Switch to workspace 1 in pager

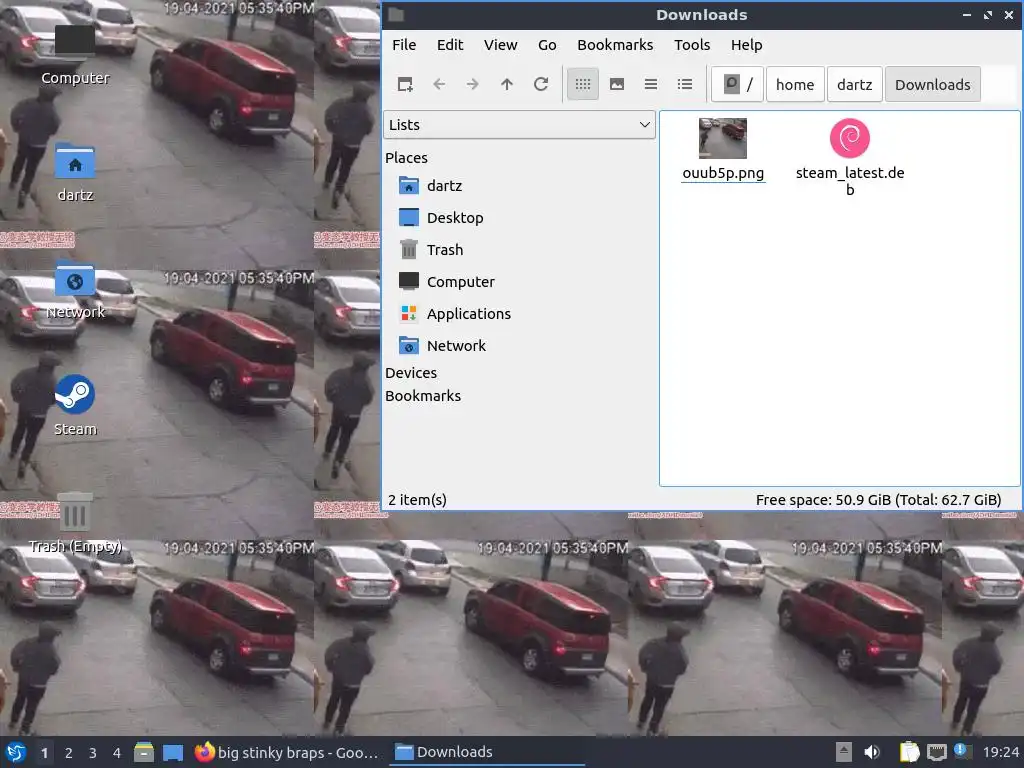[x=44, y=753]
